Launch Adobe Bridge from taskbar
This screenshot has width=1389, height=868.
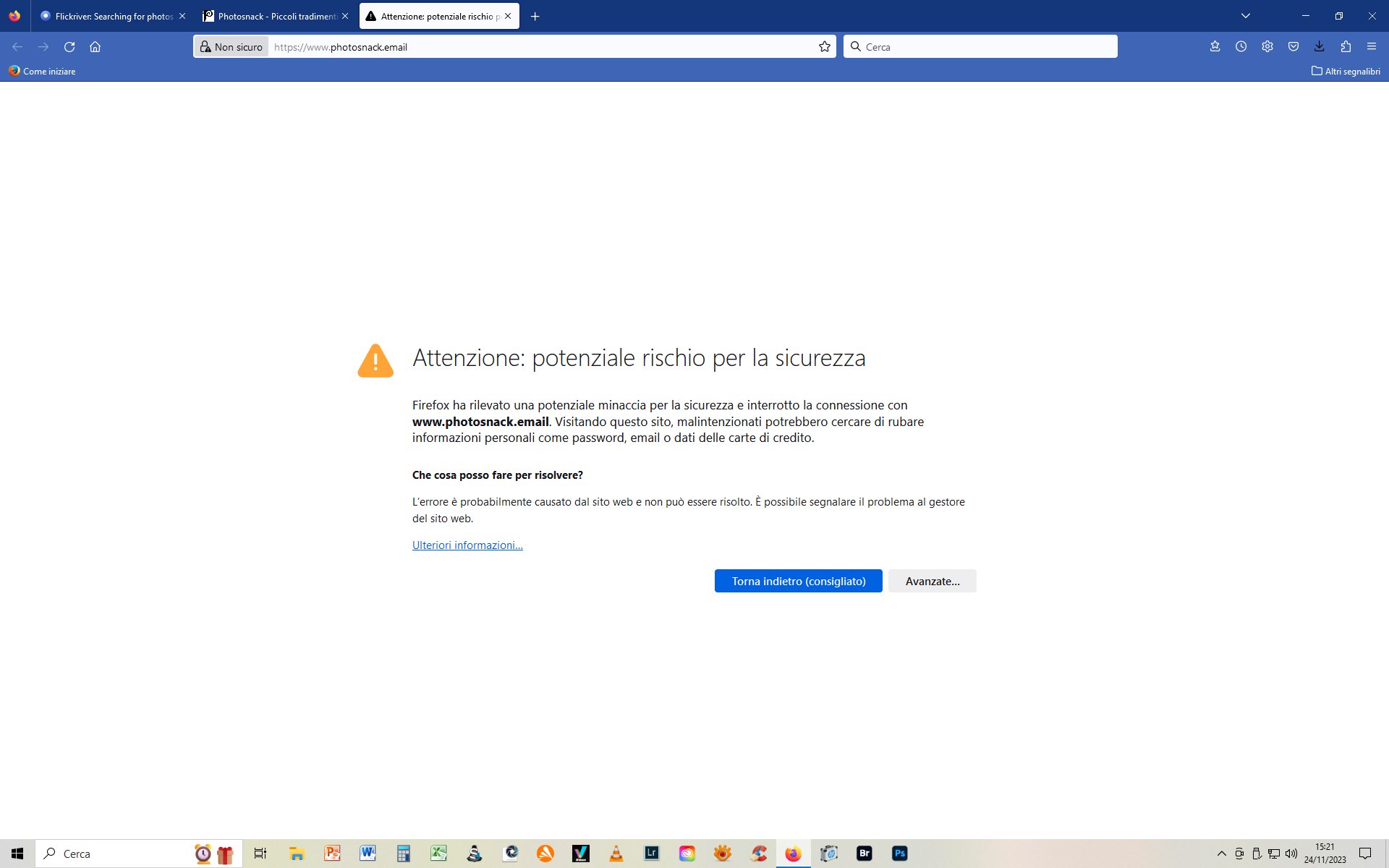pyautogui.click(x=865, y=854)
